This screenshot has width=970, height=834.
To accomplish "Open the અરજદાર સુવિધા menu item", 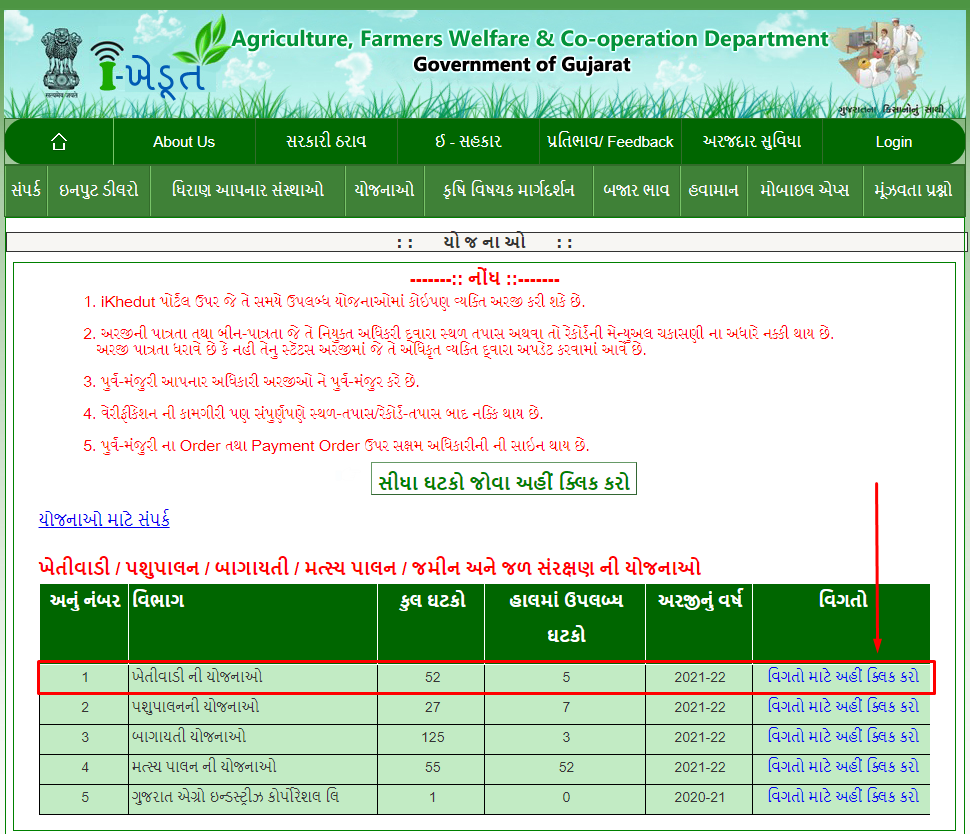I will (752, 142).
